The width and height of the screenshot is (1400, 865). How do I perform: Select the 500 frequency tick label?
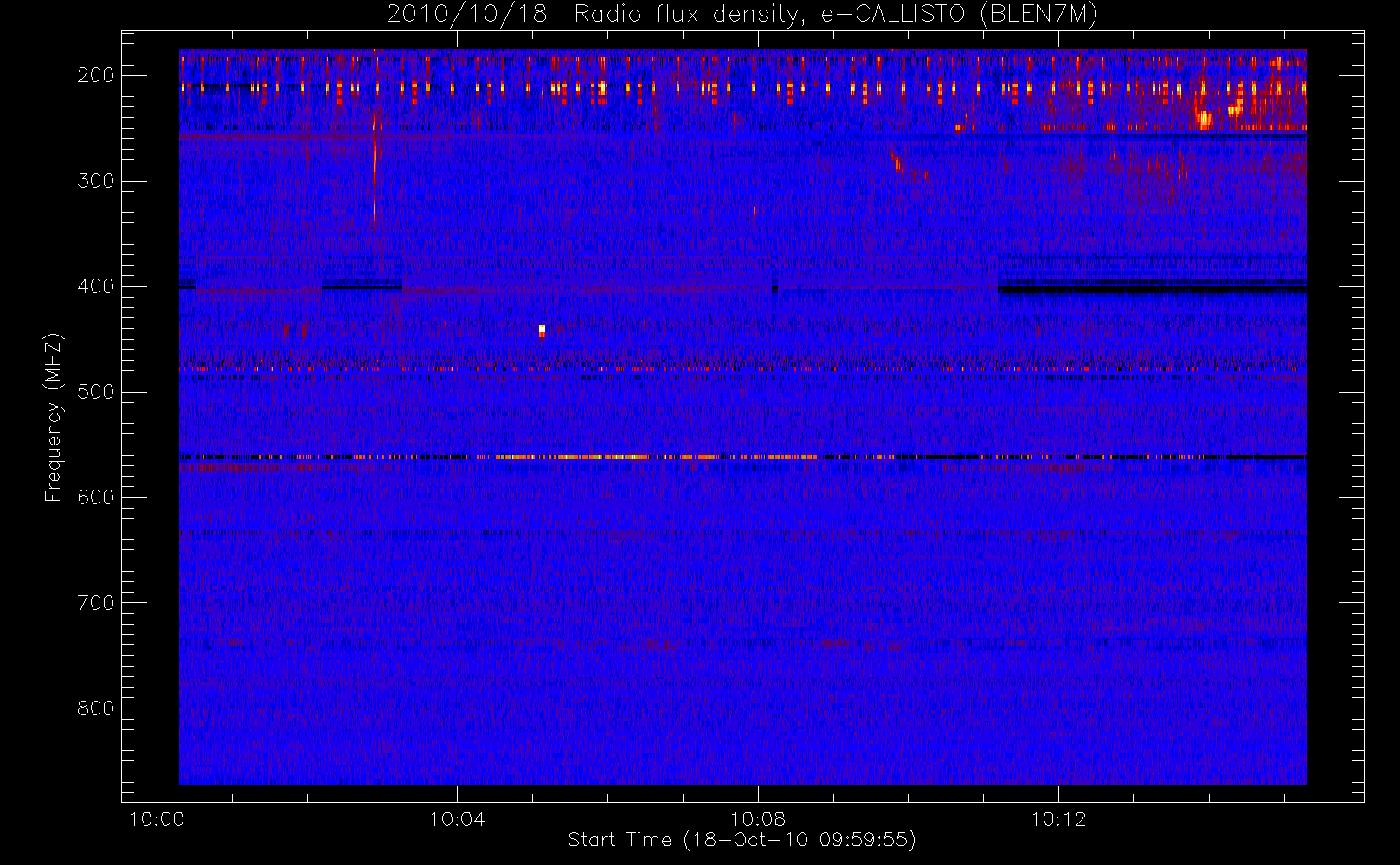coord(95,392)
